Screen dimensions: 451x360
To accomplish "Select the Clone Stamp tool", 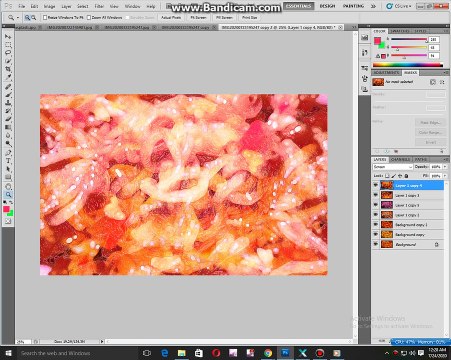I will point(8,103).
